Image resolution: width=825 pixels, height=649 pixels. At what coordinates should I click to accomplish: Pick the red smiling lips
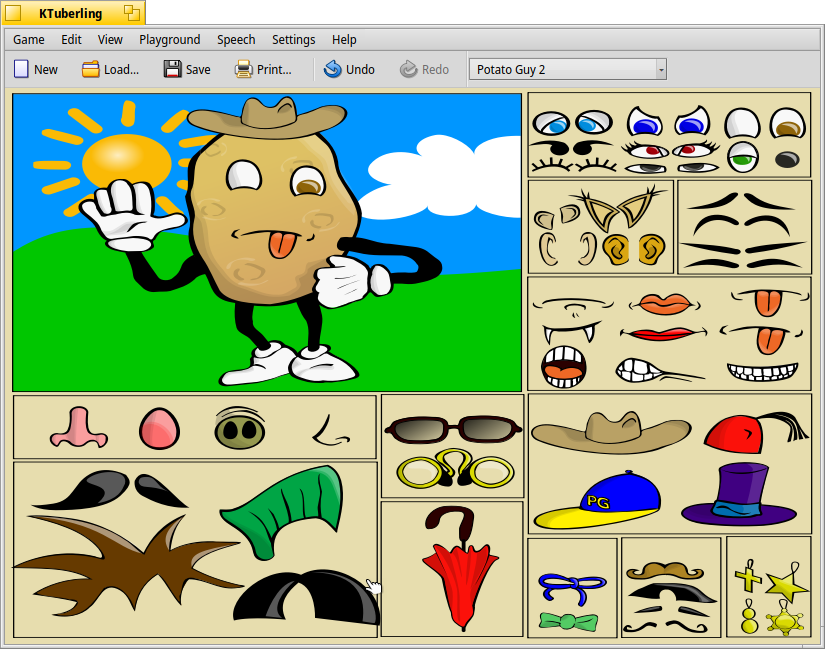663,333
